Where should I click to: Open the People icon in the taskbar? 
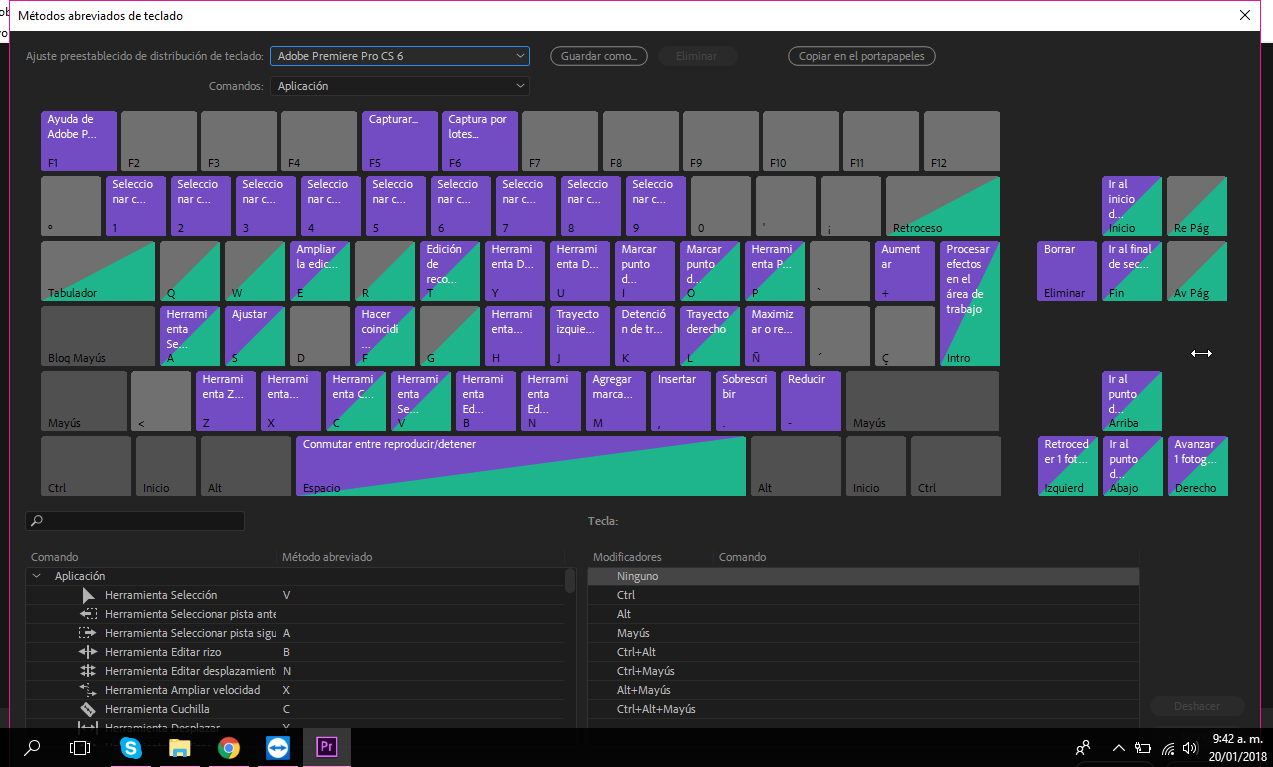point(1083,747)
